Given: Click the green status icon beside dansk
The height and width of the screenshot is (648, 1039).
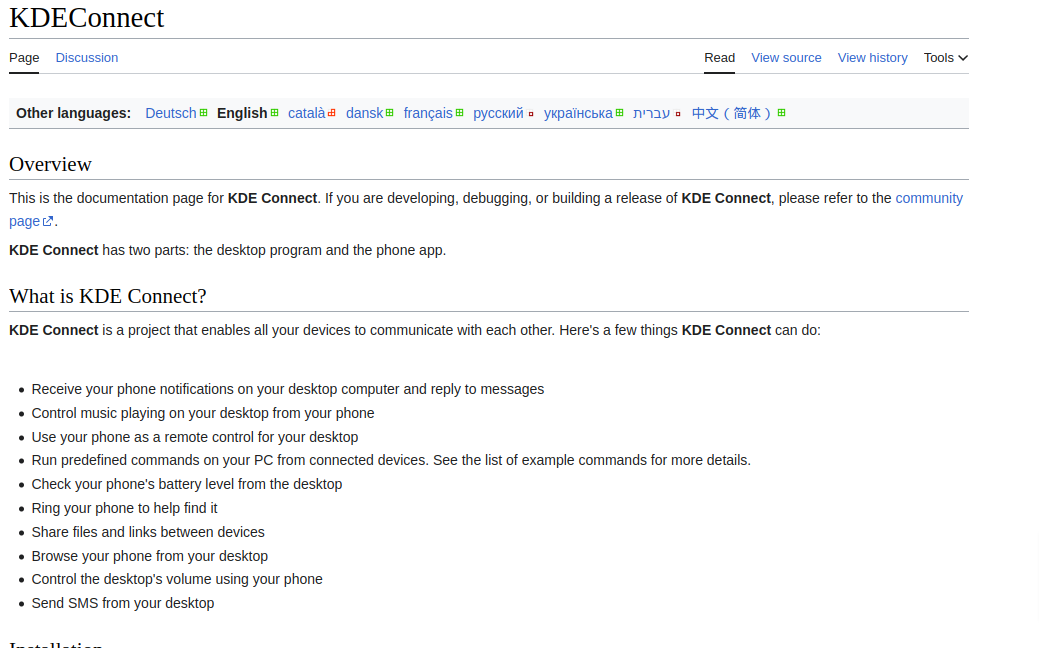Looking at the screenshot, I should click(390, 113).
